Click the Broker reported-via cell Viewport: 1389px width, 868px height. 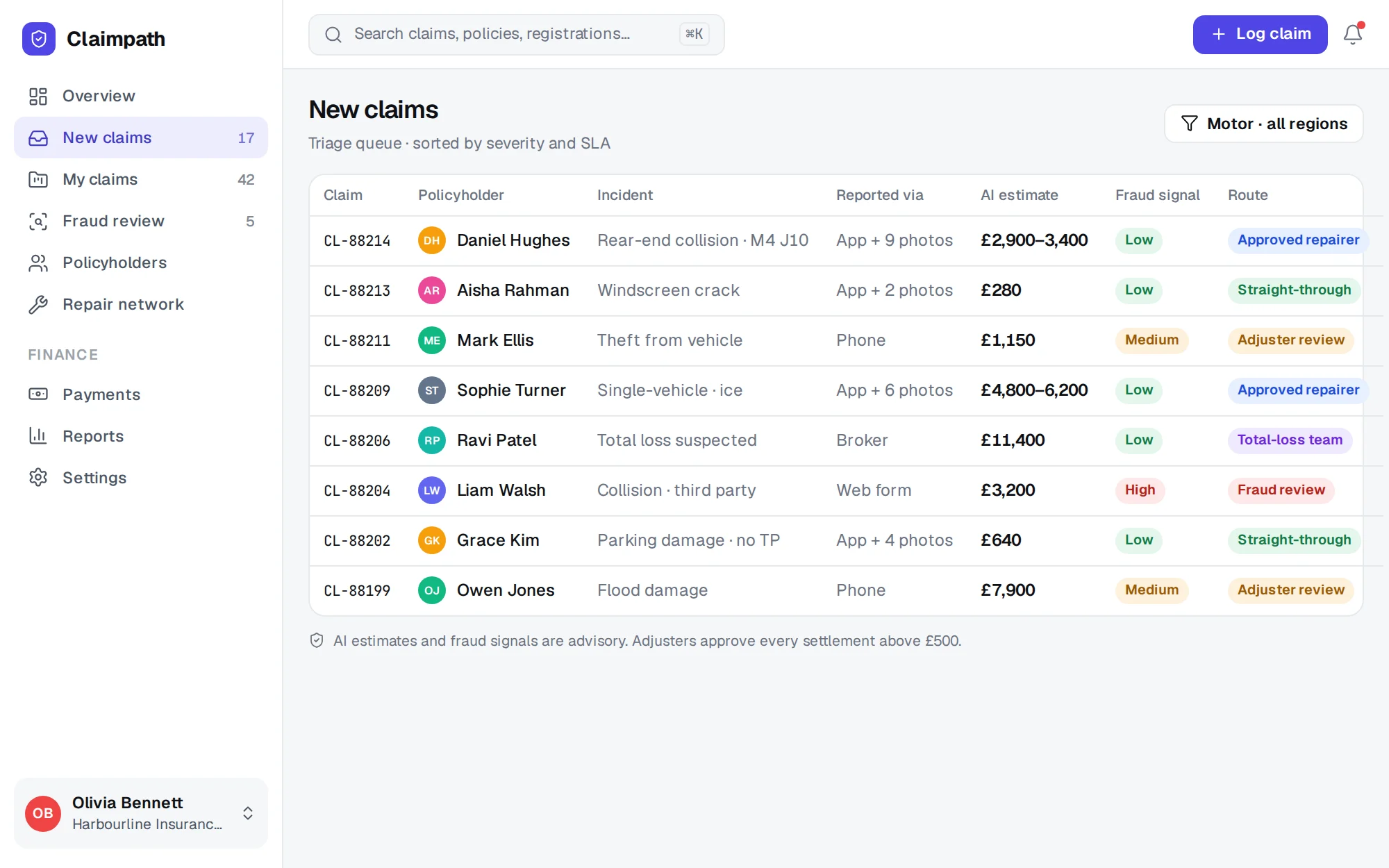(x=862, y=440)
